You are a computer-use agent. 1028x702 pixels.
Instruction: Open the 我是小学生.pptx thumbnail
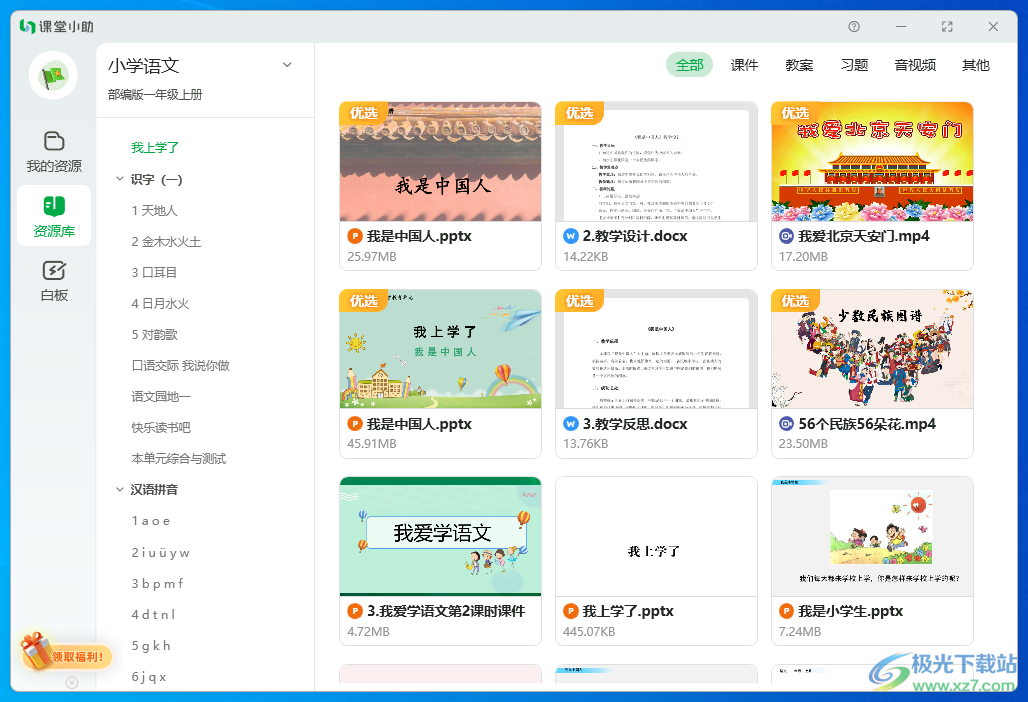pos(872,536)
